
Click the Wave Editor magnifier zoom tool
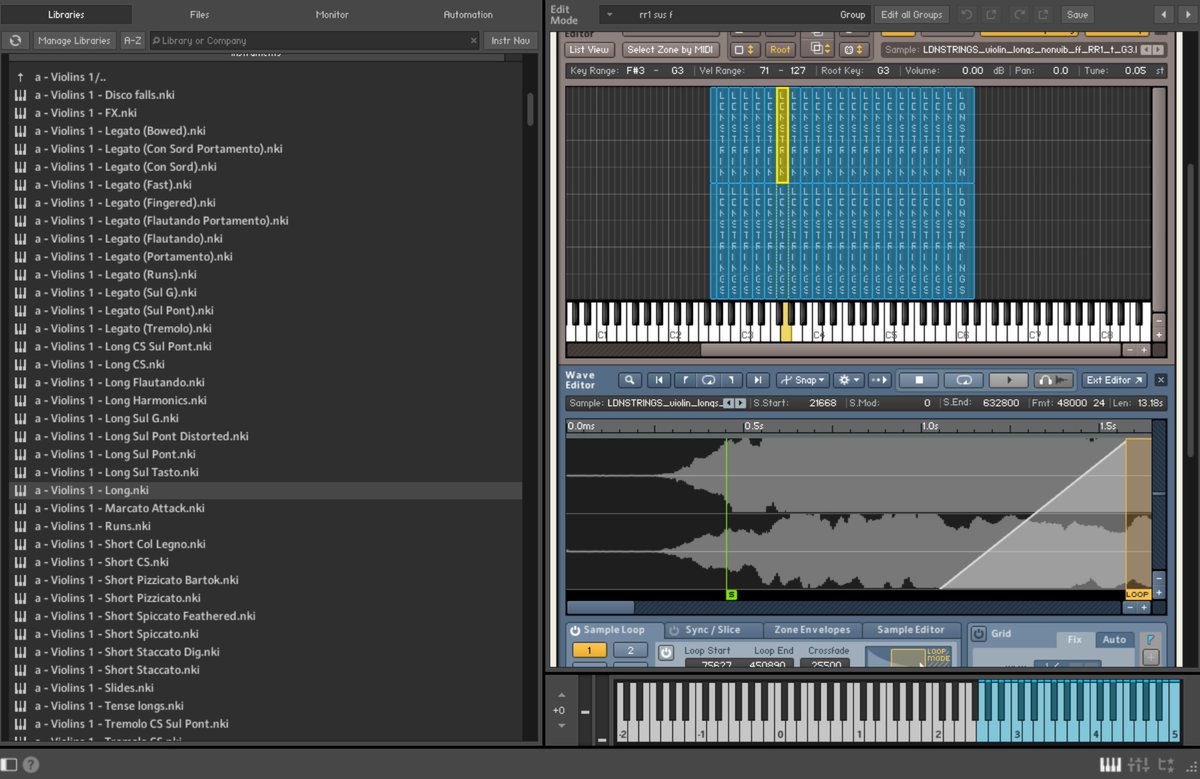630,380
